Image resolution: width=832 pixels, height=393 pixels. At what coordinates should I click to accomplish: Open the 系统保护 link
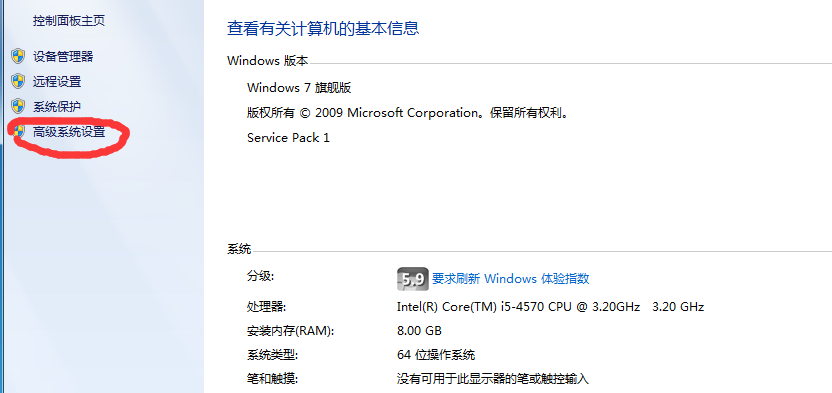(x=57, y=107)
